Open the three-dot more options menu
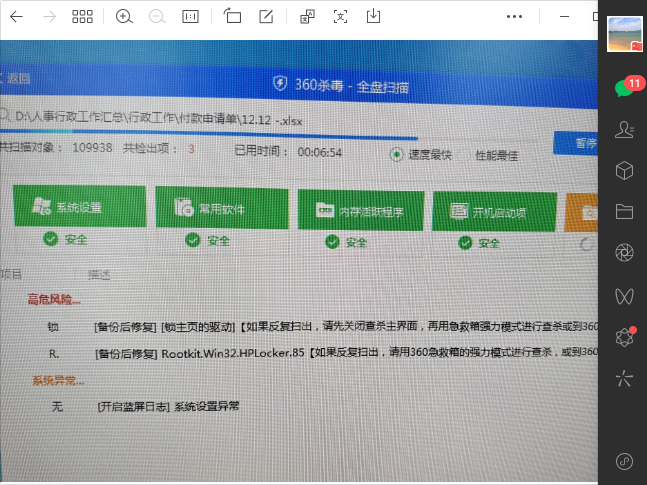This screenshot has width=647, height=485. point(514,17)
